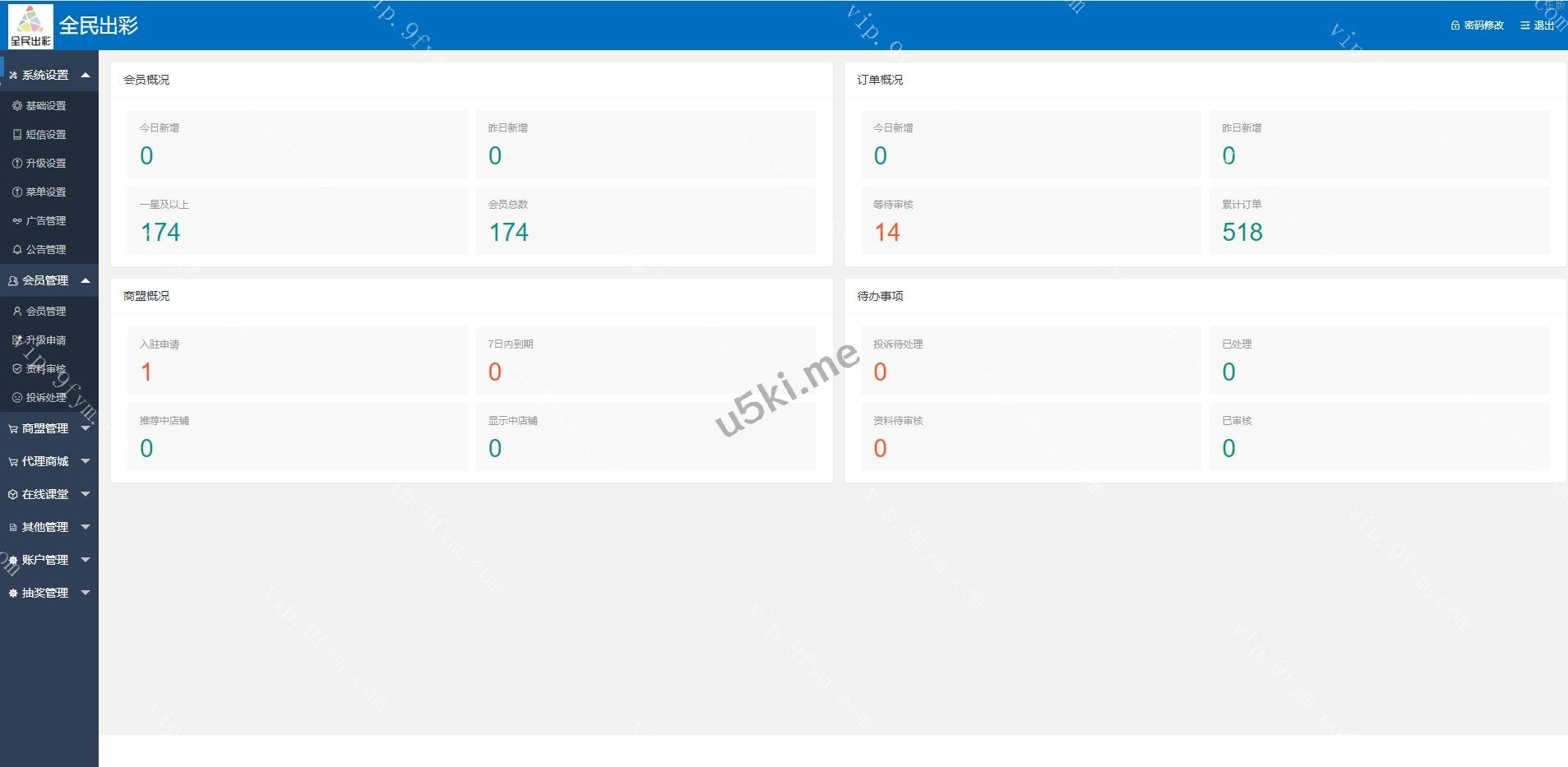Click the shield icon beside 资料审核
The width and height of the screenshot is (1568, 767).
click(17, 369)
